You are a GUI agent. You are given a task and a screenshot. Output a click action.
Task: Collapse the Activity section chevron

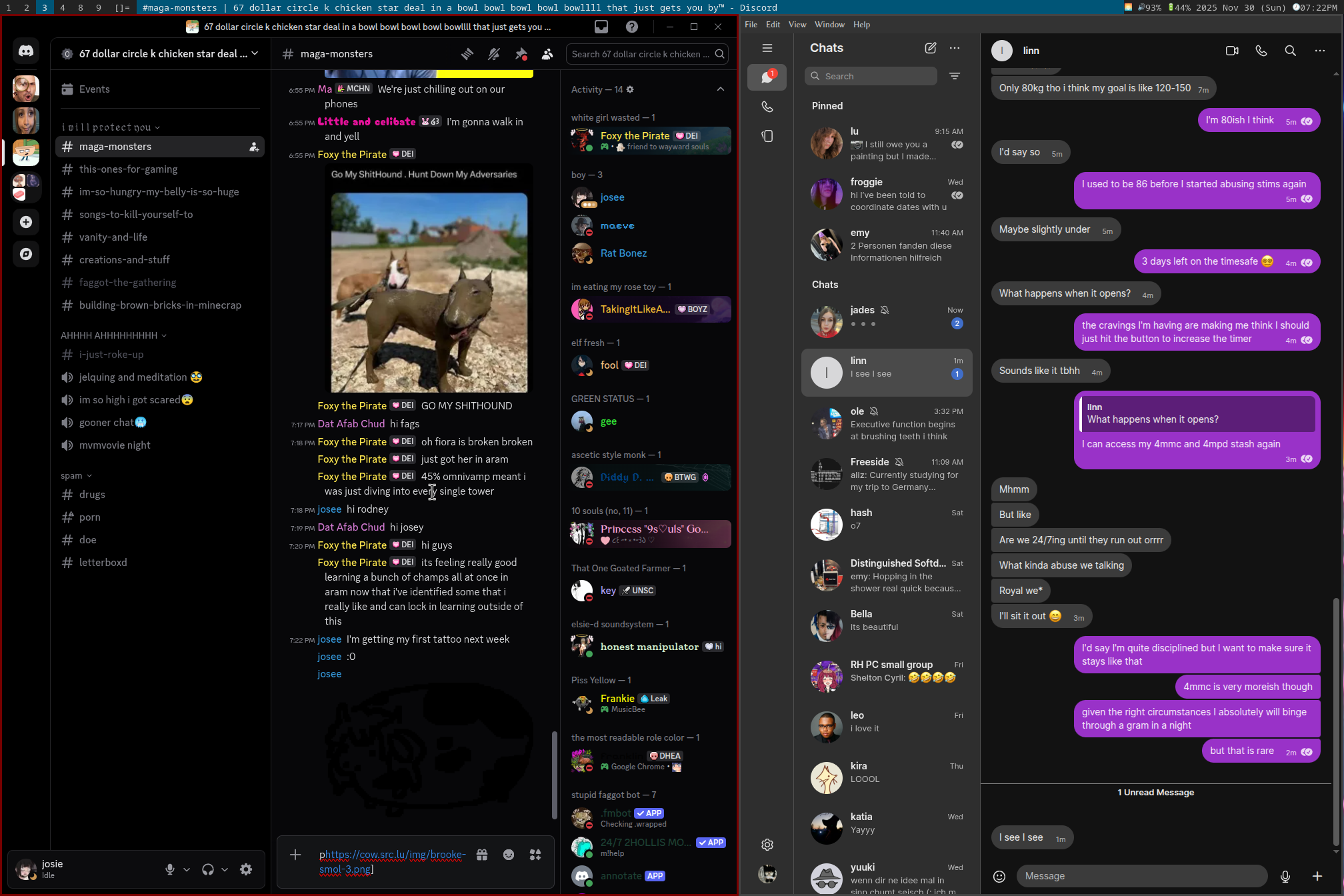click(x=721, y=89)
